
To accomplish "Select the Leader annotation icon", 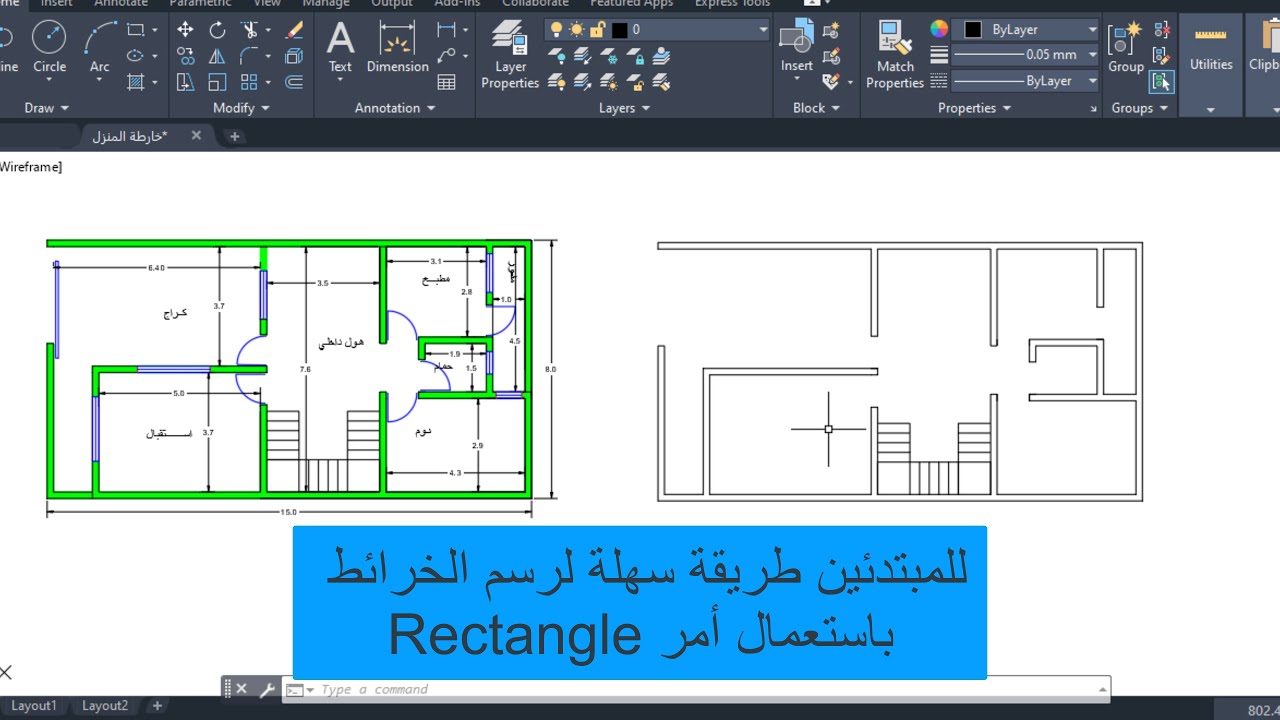I will click(446, 56).
